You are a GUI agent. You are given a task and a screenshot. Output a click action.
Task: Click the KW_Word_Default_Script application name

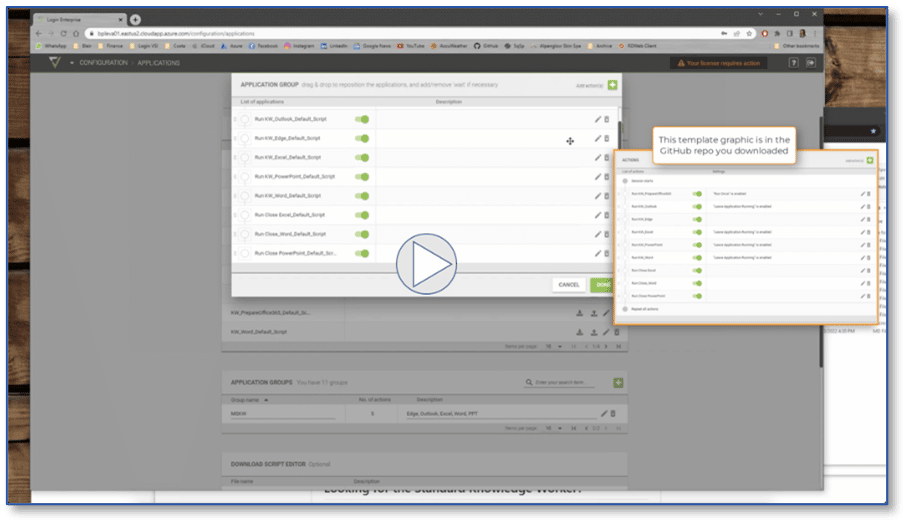[x=259, y=332]
